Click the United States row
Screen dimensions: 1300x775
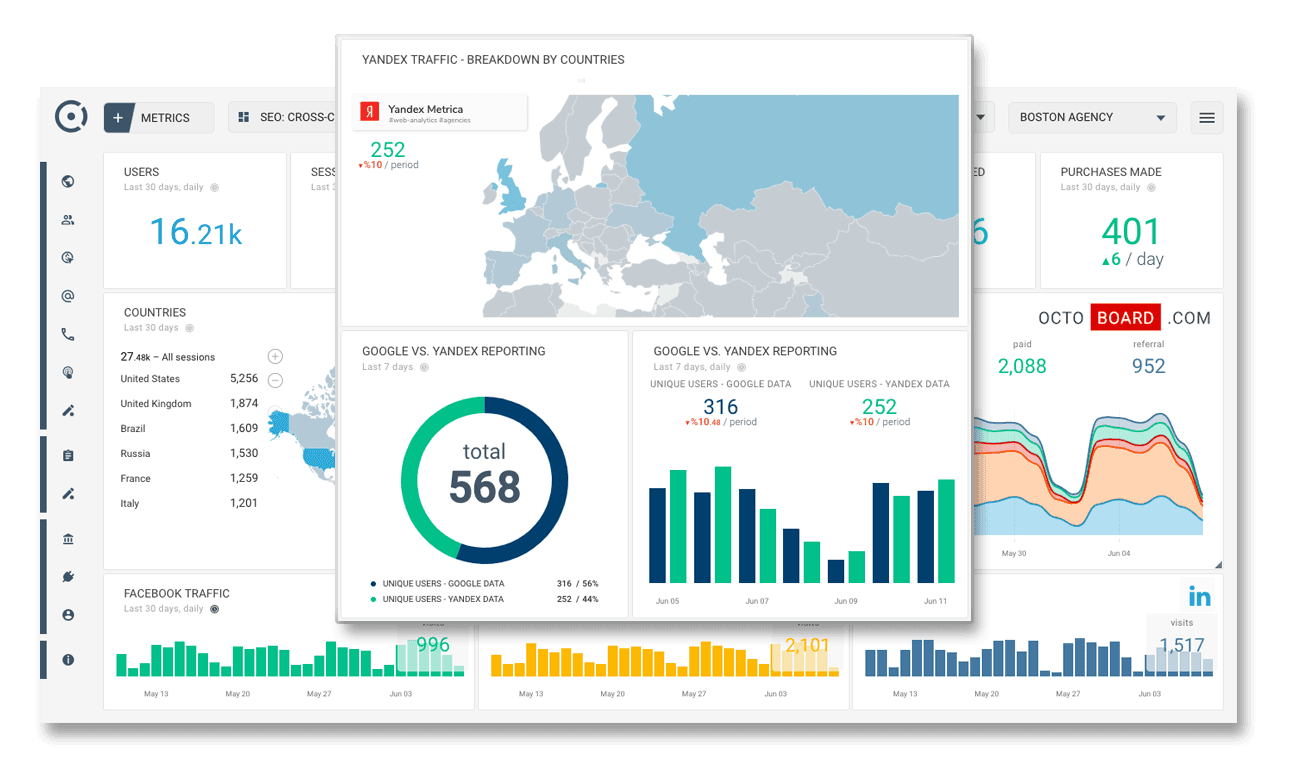pyautogui.click(x=189, y=379)
